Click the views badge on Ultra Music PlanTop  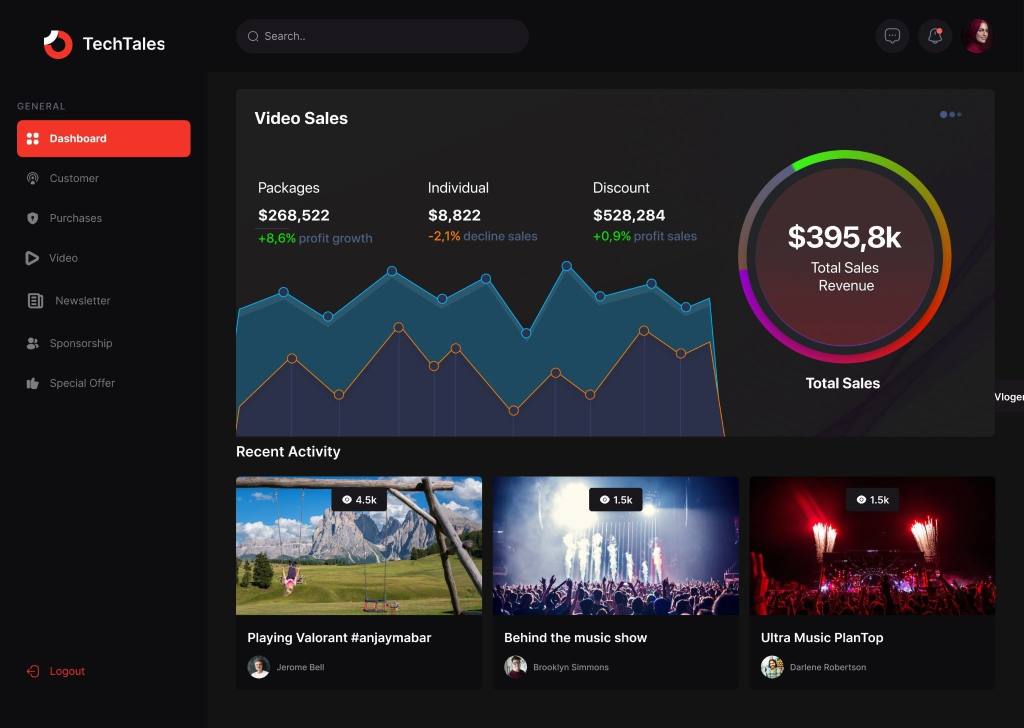pos(872,499)
